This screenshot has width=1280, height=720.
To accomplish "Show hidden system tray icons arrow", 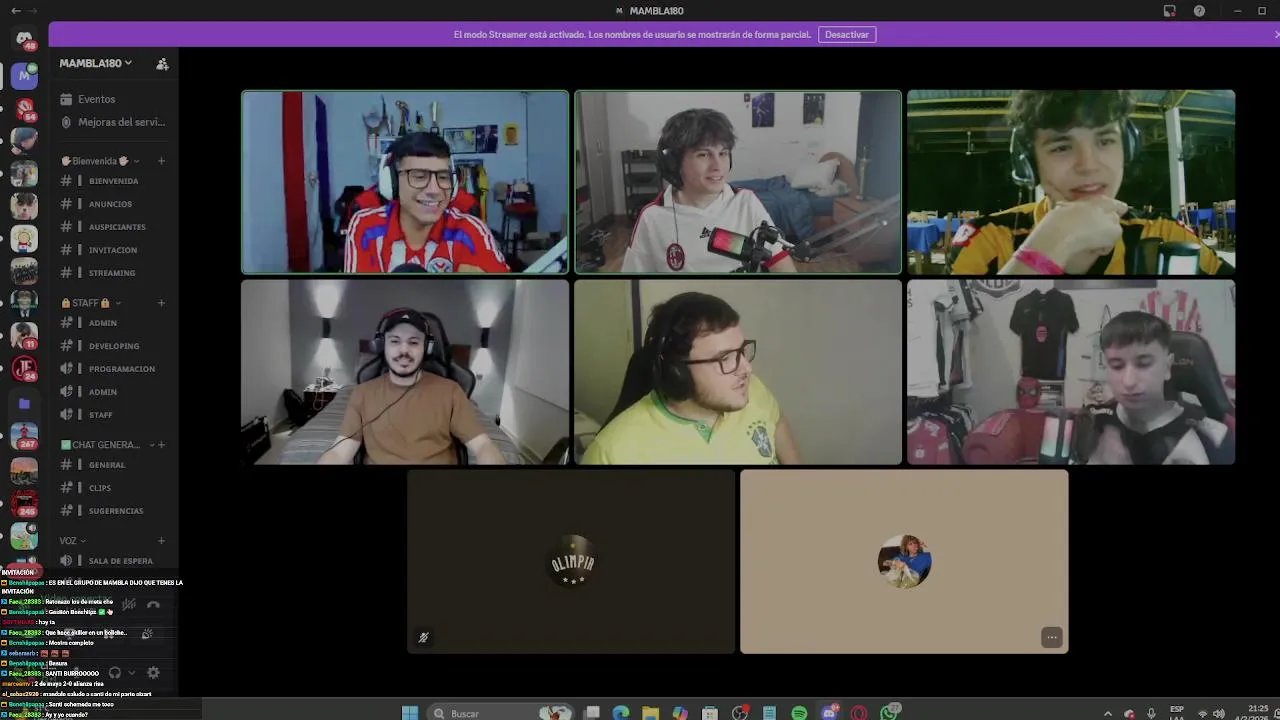I will [x=1107, y=713].
